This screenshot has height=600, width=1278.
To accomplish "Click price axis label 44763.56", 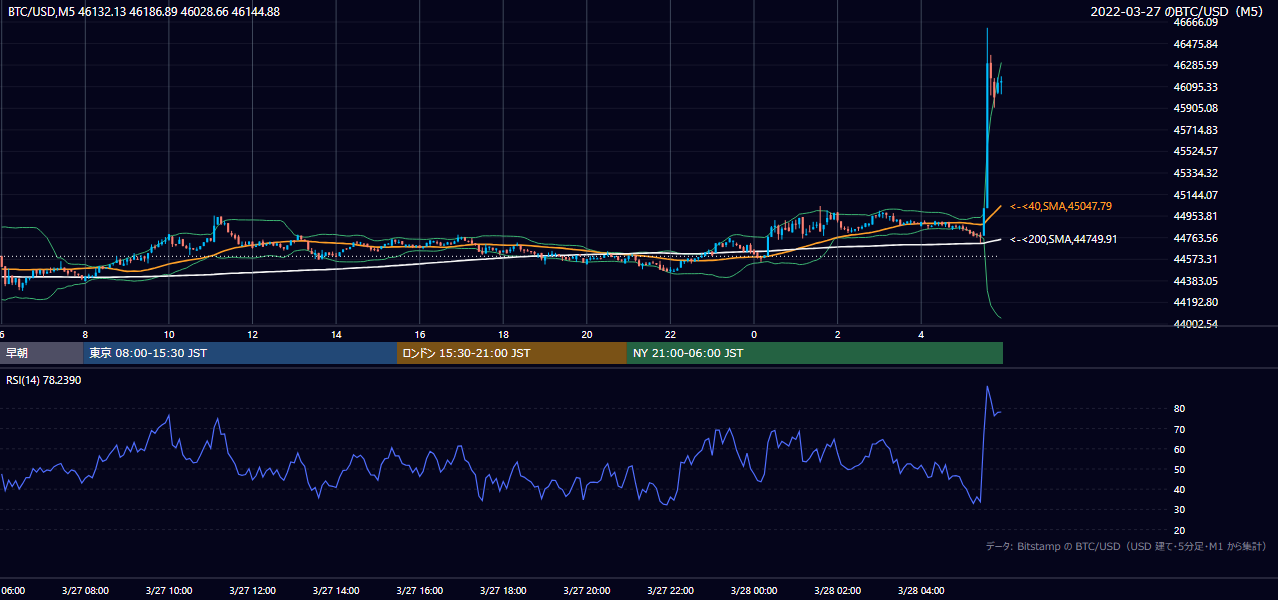I will 1196,238.
